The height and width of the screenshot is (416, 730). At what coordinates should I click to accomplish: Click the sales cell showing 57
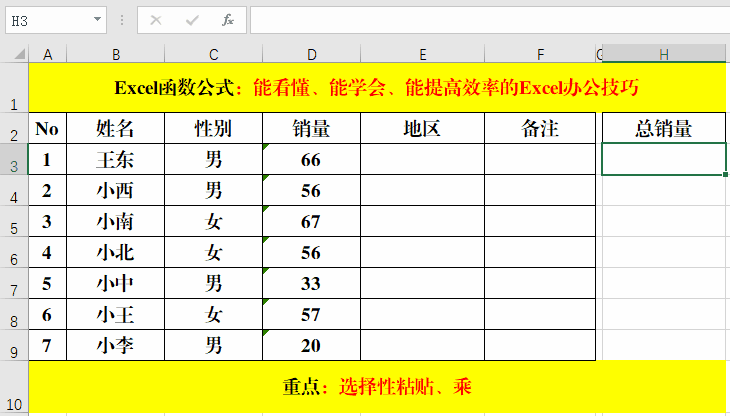click(x=311, y=314)
